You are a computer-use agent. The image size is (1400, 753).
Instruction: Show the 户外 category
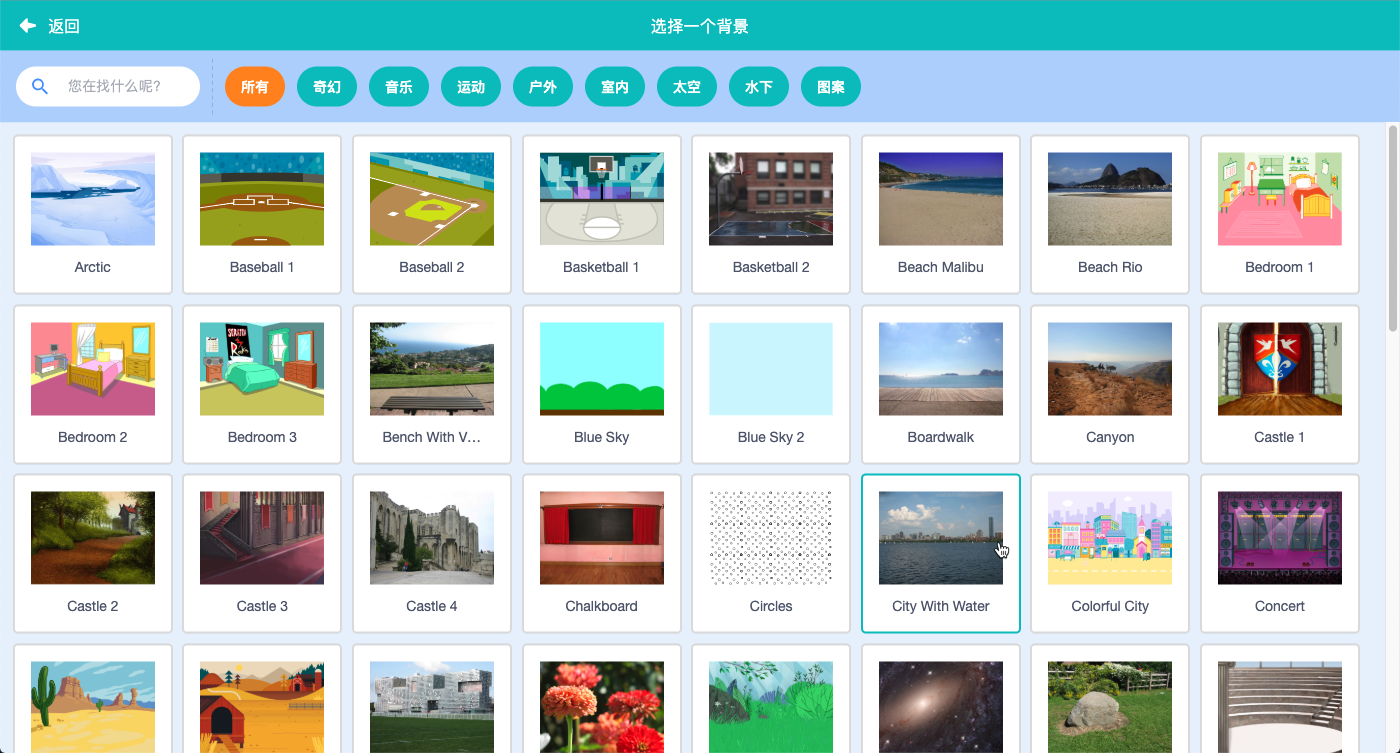[x=543, y=87]
